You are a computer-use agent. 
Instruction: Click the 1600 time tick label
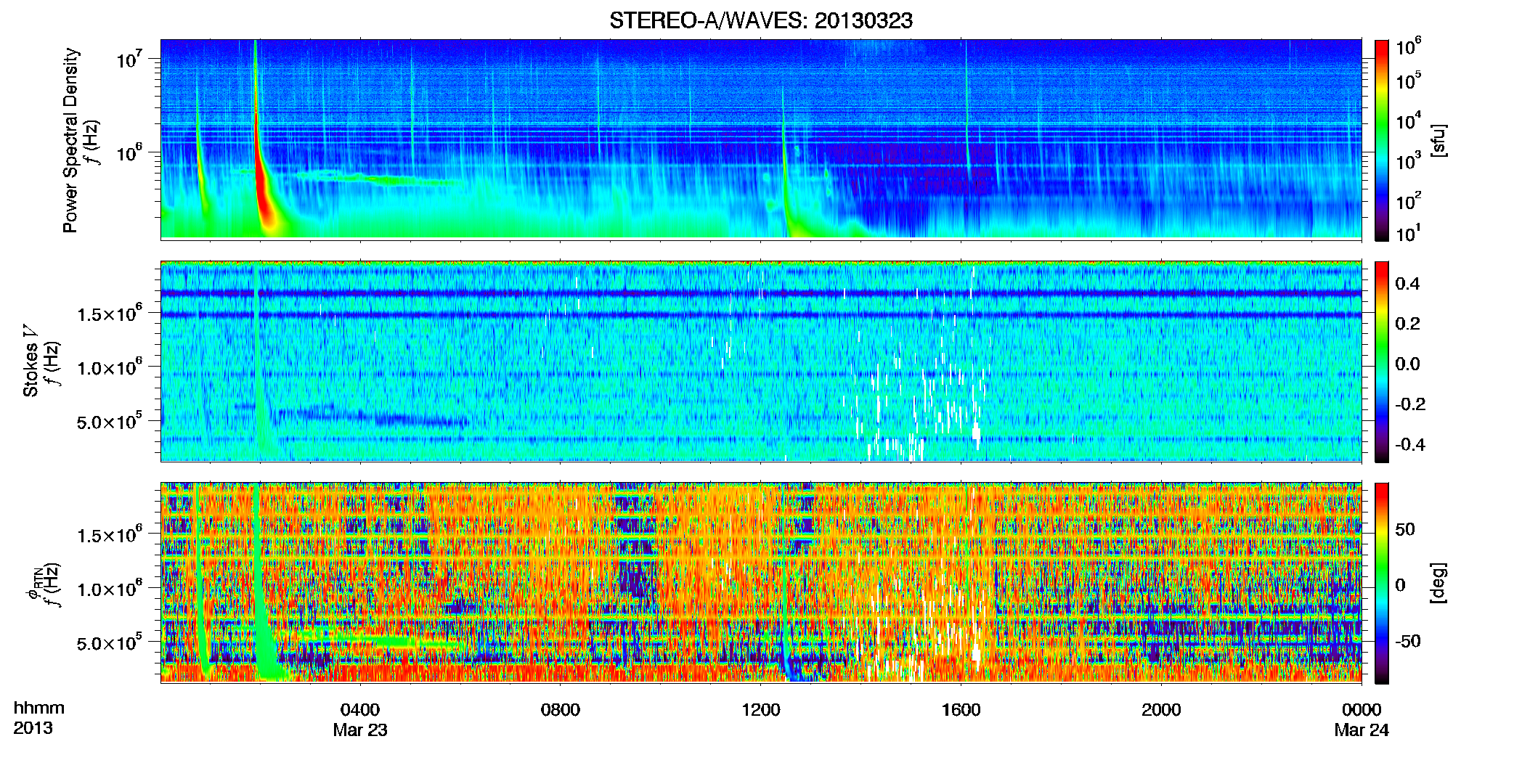(961, 709)
